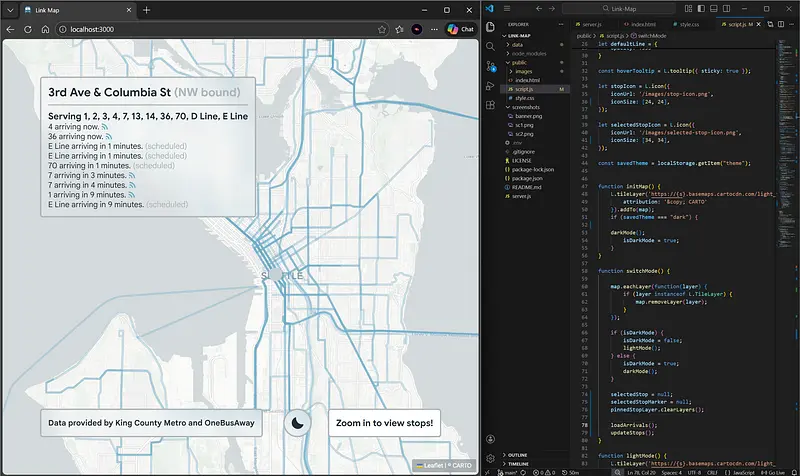800x476 pixels.
Task: Open the Run and Debug view
Action: click(x=490, y=87)
